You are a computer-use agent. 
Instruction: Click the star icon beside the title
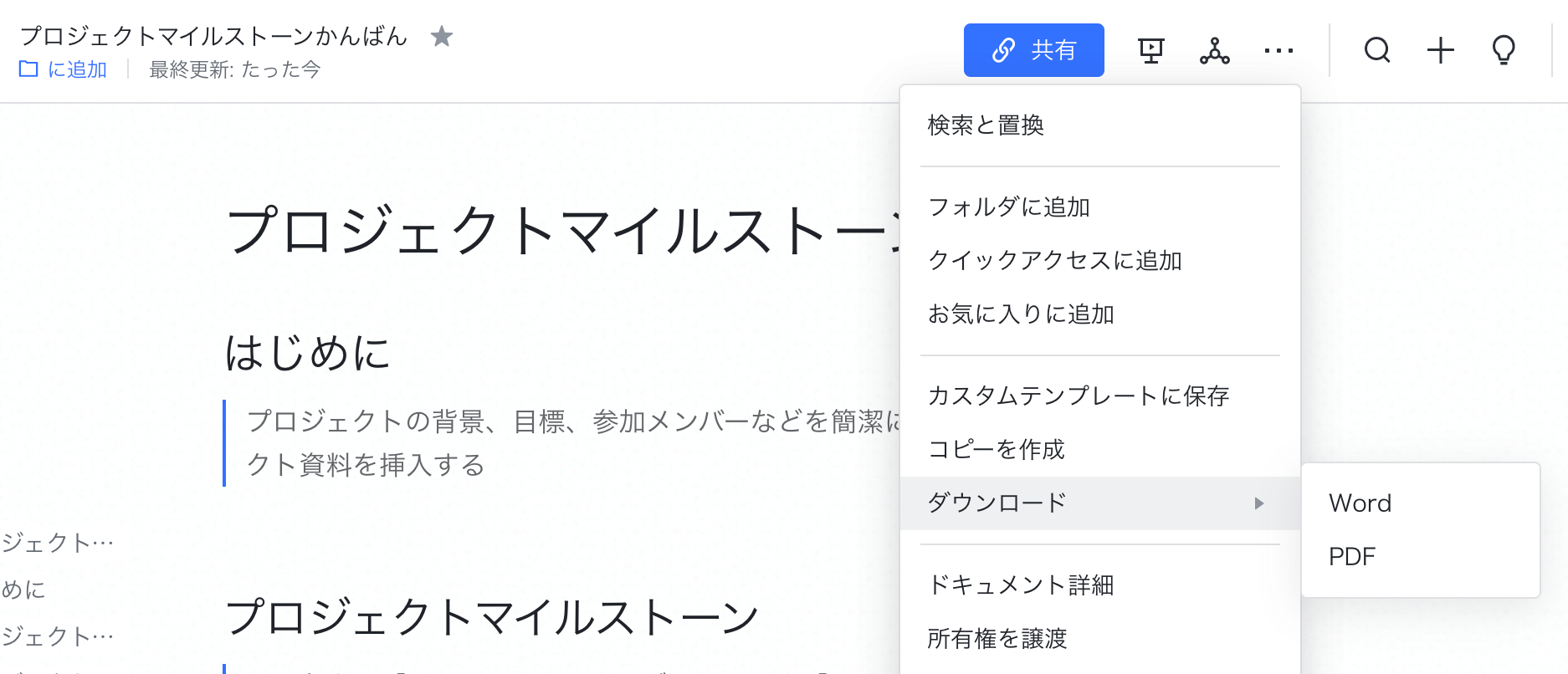pos(441,37)
